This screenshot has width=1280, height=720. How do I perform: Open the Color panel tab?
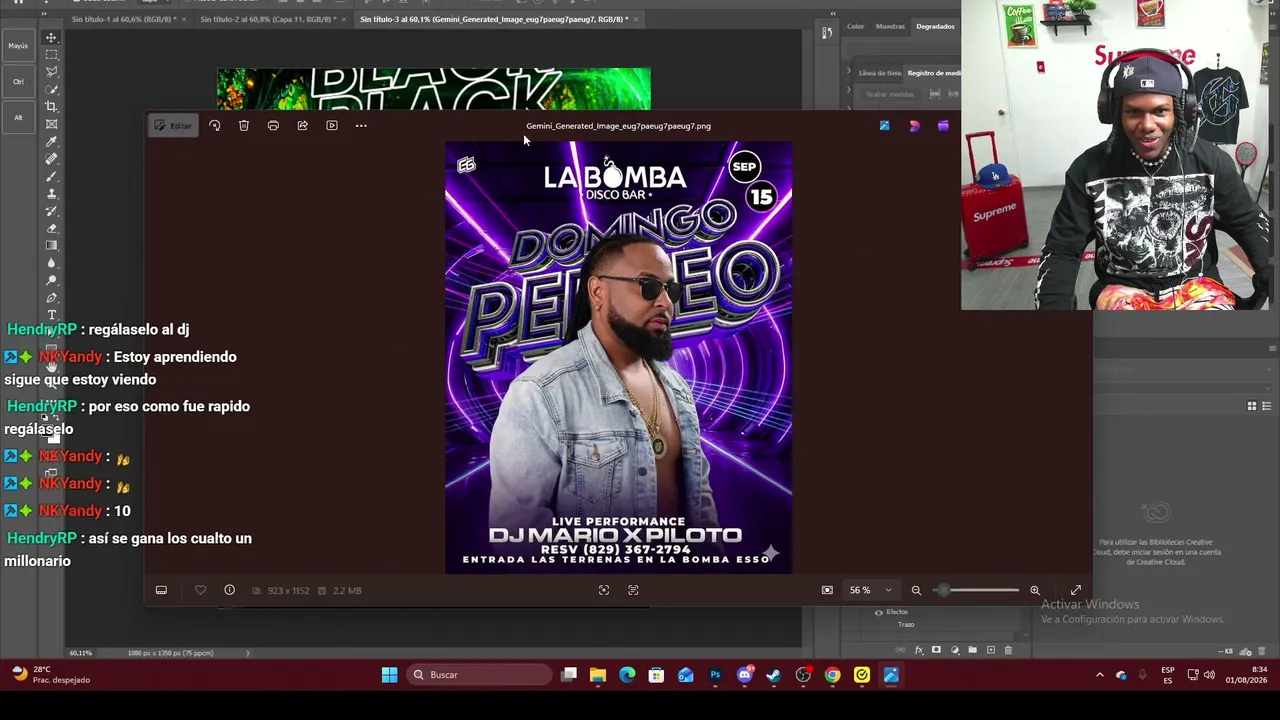click(x=855, y=26)
